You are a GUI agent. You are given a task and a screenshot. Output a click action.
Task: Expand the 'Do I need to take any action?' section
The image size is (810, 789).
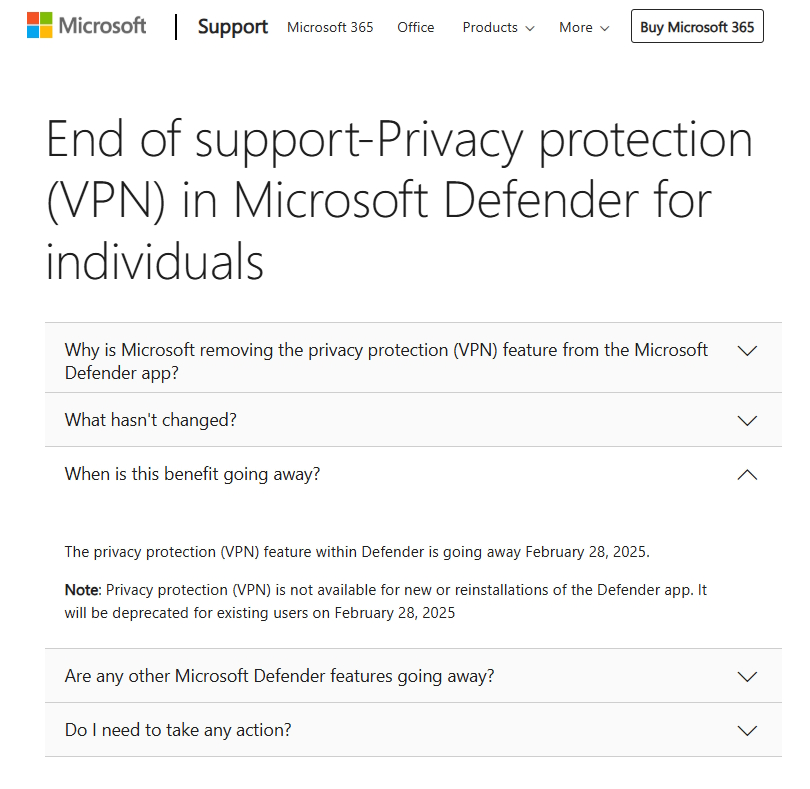coord(400,730)
